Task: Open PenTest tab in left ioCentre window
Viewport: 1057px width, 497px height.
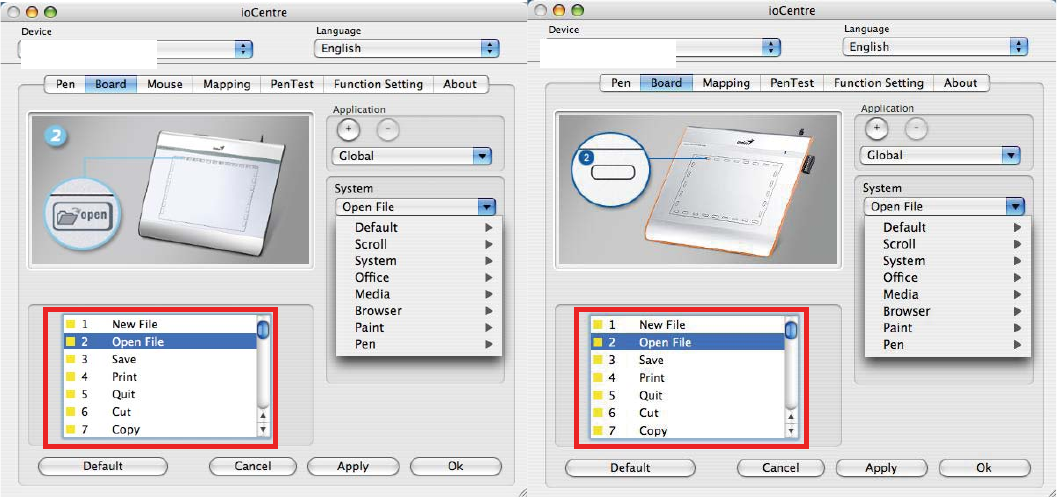Action: [x=292, y=84]
